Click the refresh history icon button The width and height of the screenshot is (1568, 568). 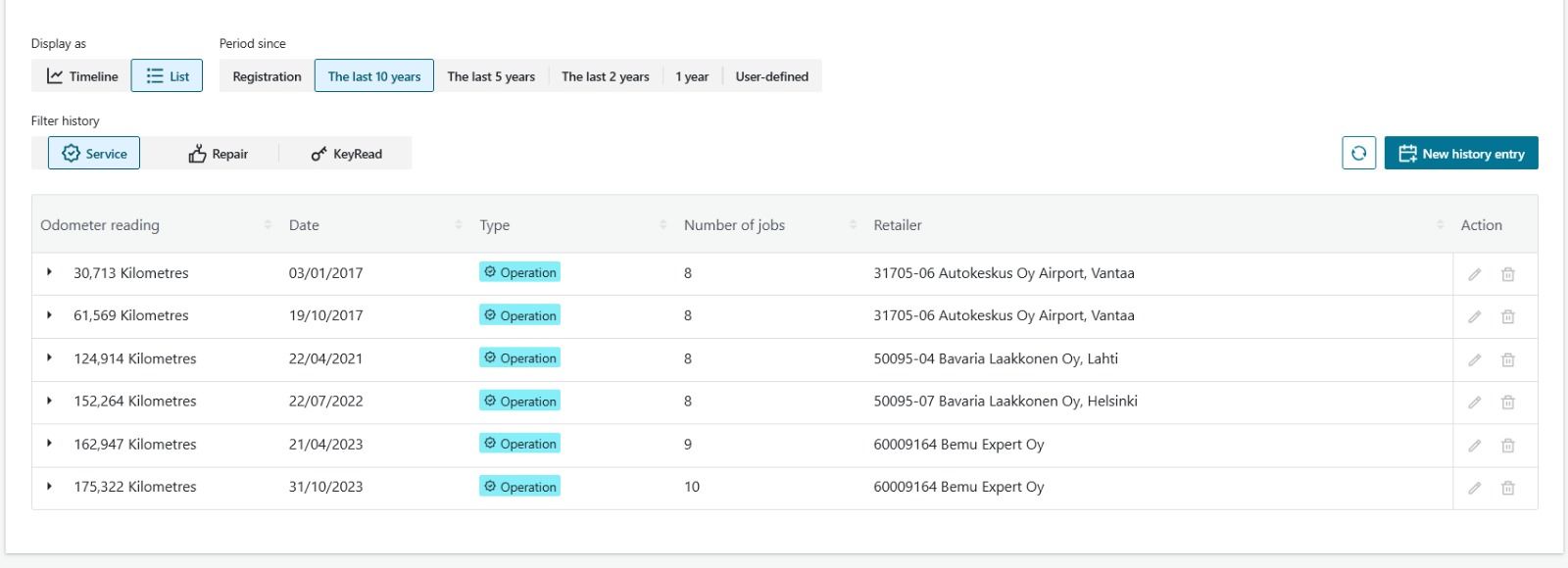1358,153
